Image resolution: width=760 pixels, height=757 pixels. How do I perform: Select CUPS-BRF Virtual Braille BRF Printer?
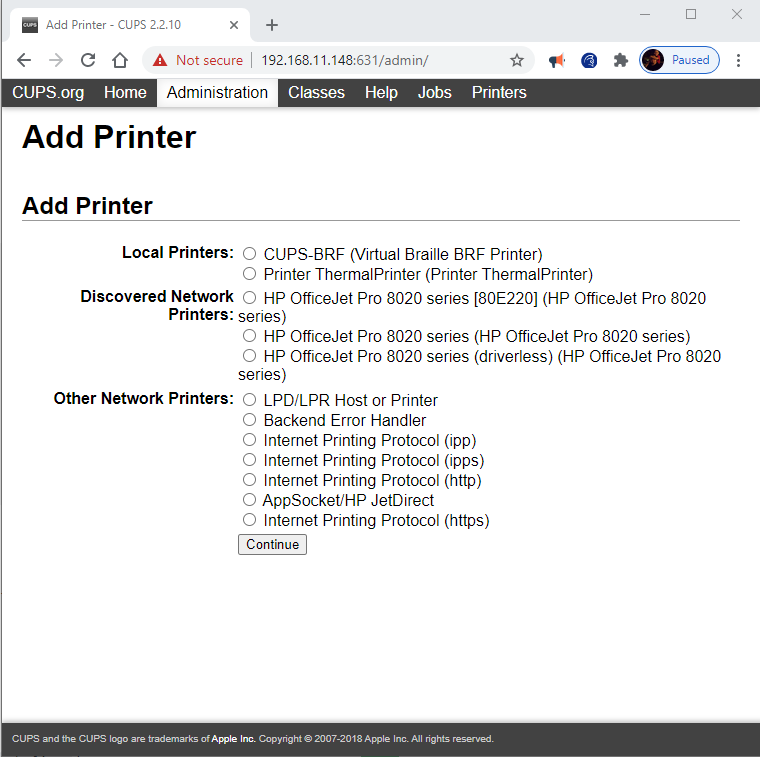point(249,253)
